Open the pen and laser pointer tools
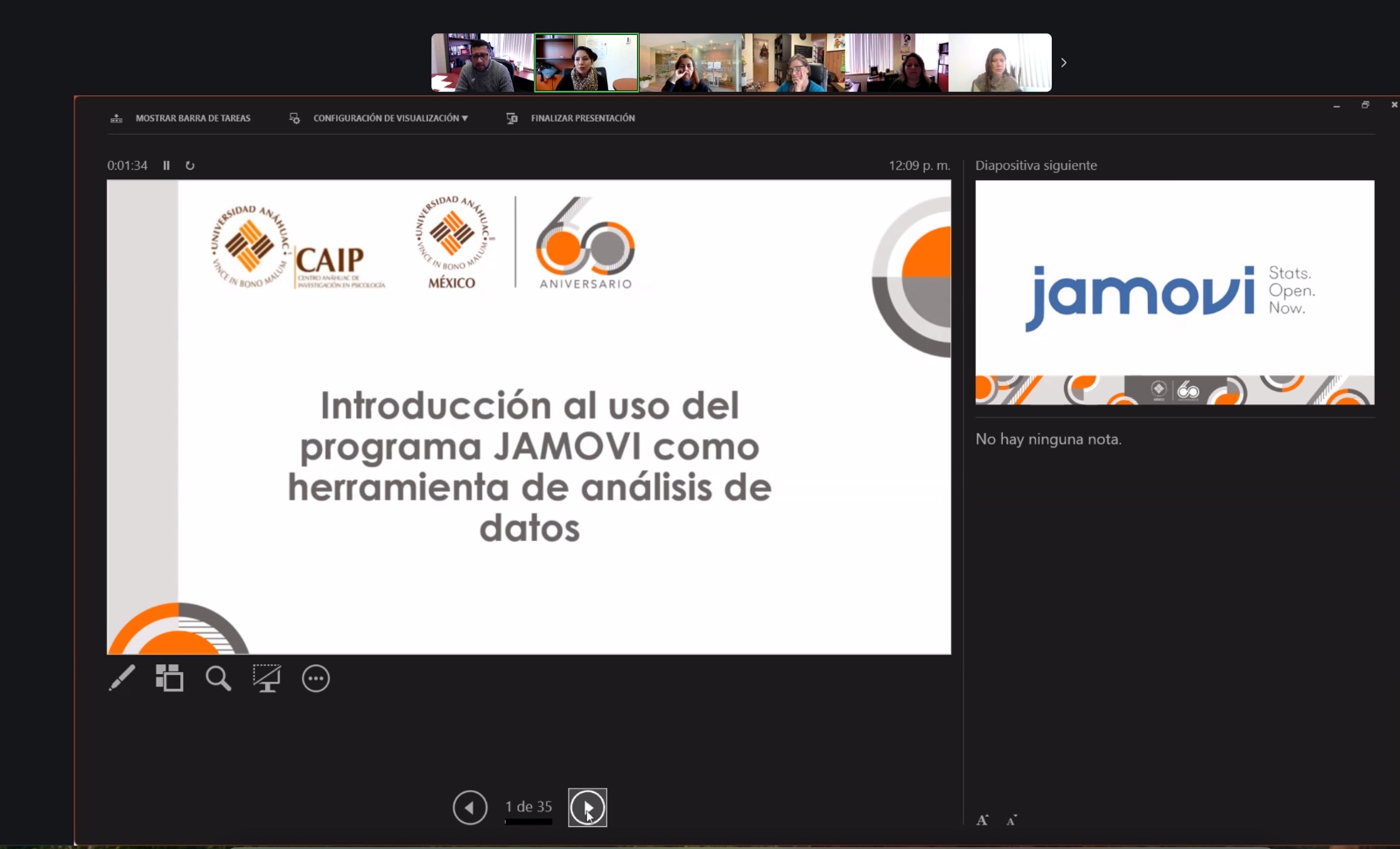The width and height of the screenshot is (1400, 849). pos(122,678)
